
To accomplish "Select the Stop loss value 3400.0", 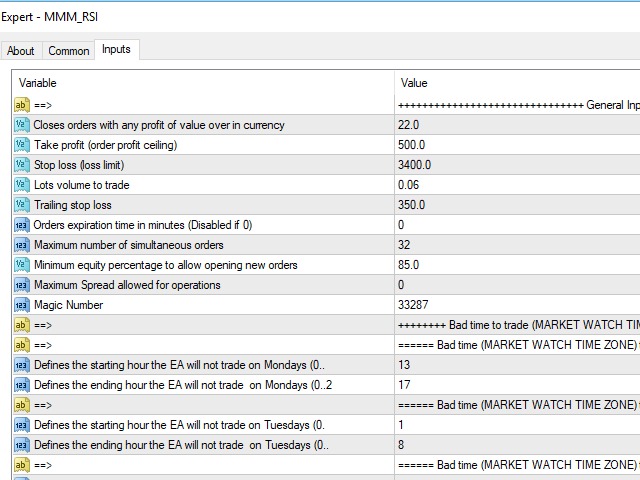I will pos(517,165).
